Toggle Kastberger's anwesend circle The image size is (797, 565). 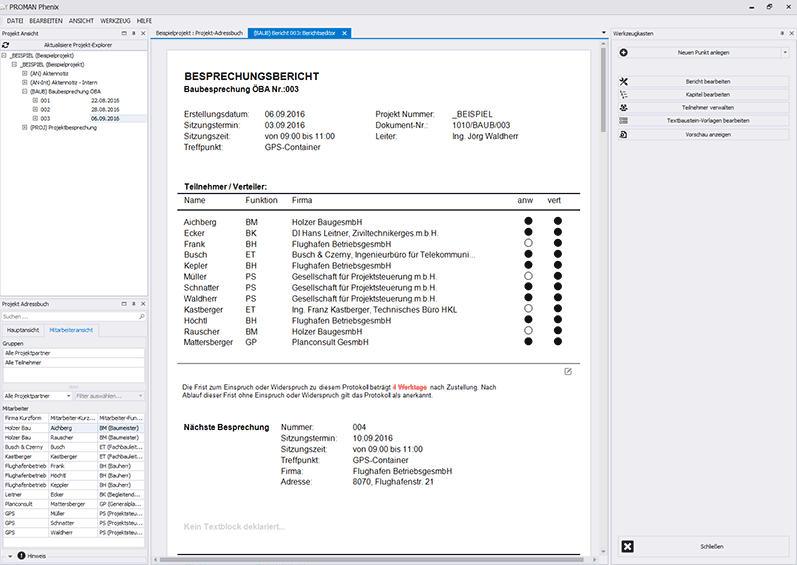[528, 308]
